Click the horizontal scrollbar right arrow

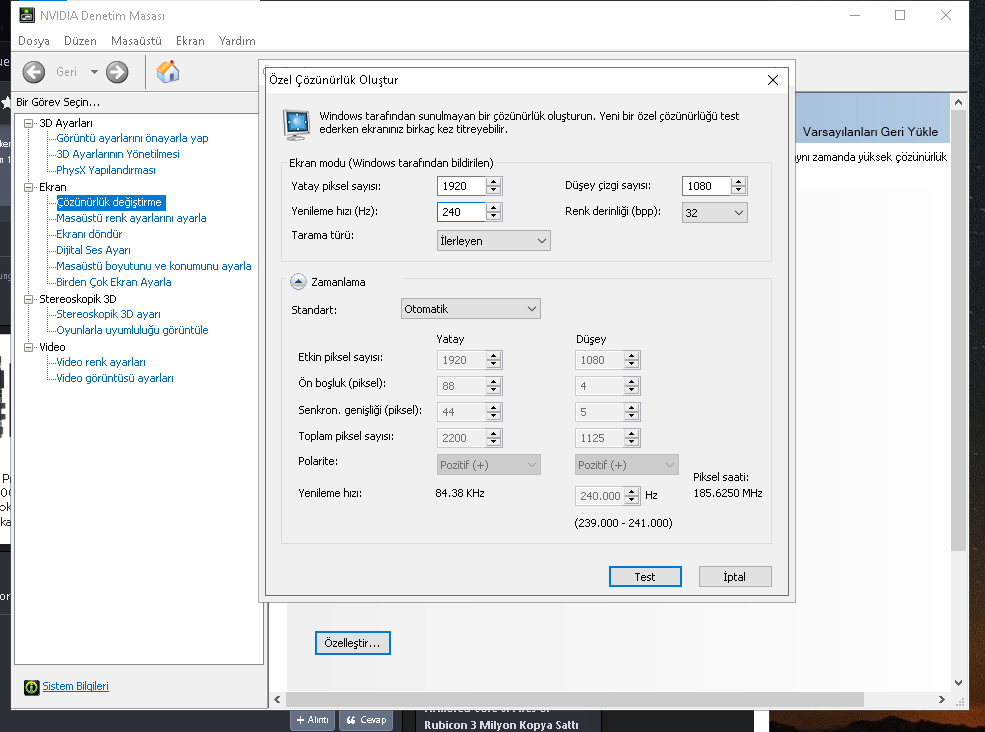[942, 699]
